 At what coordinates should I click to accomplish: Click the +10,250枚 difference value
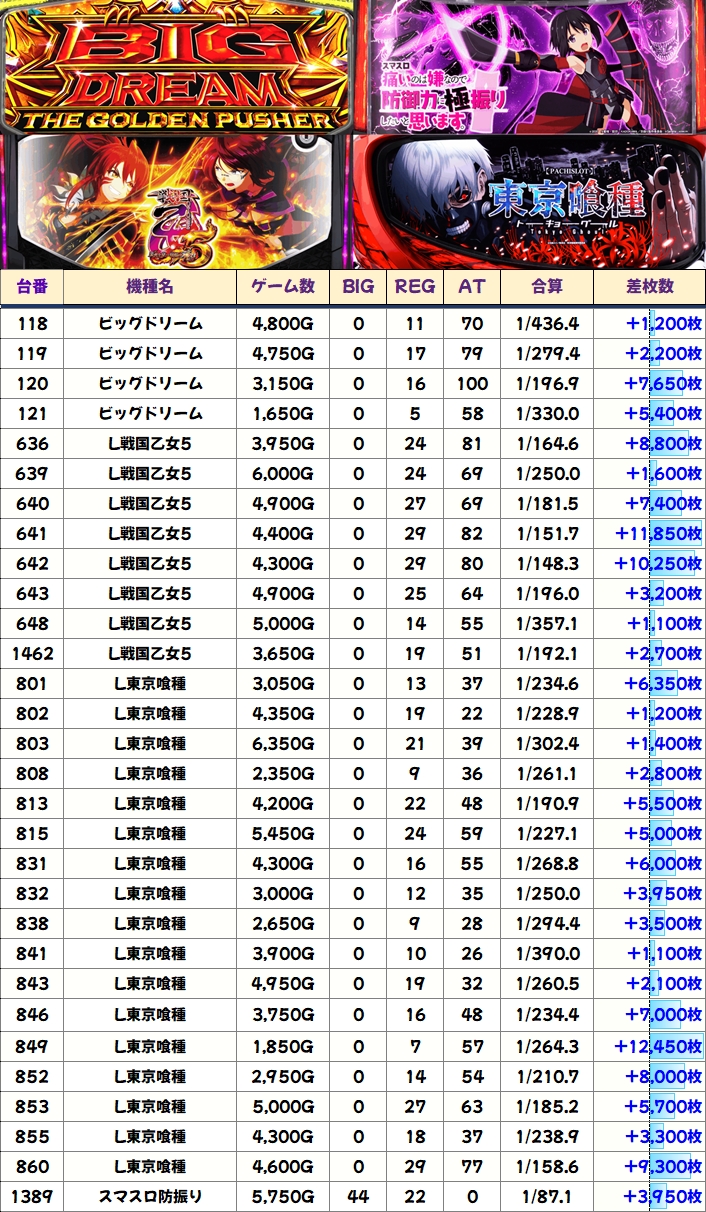click(x=650, y=564)
